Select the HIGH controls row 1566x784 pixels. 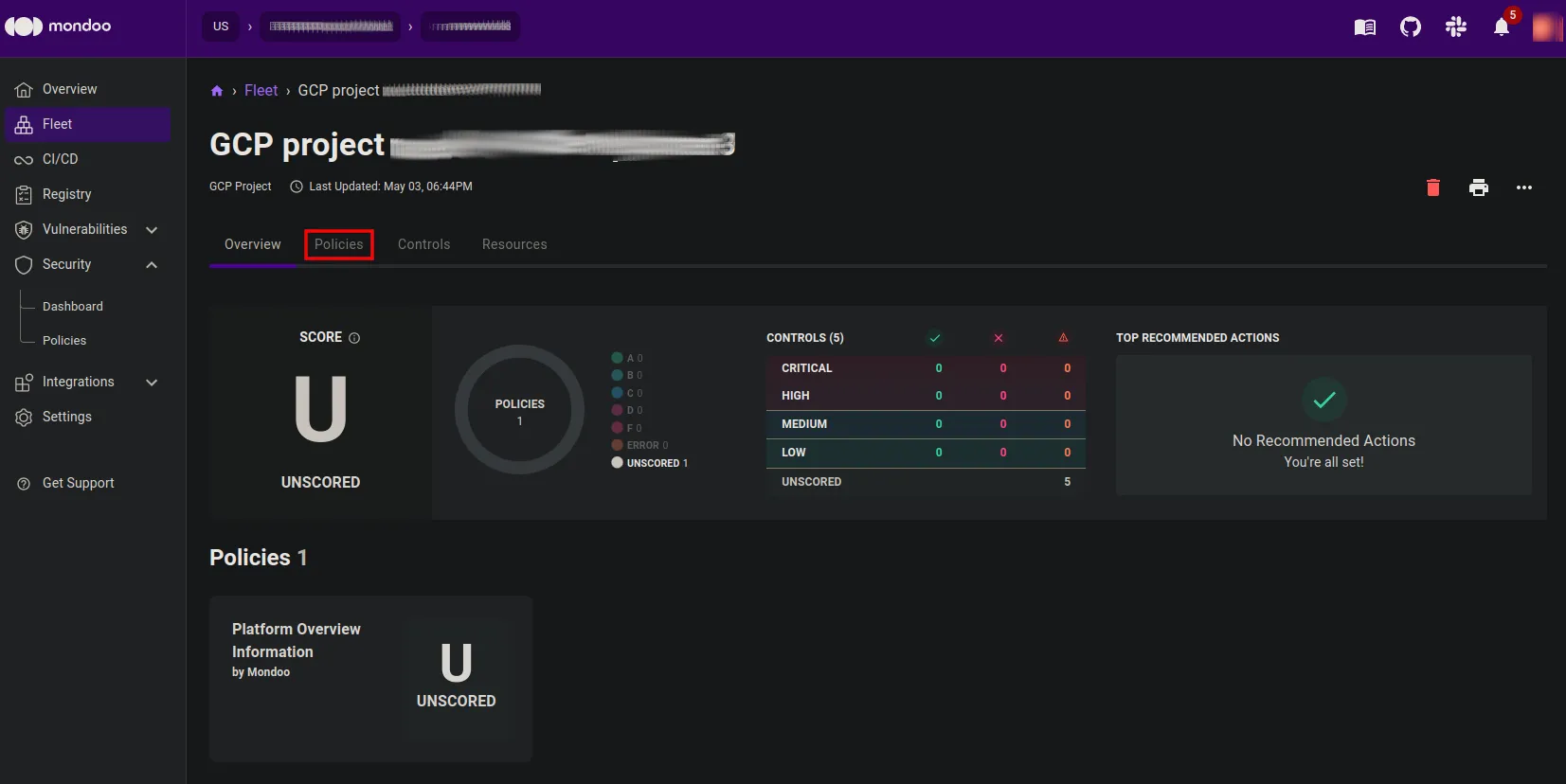pos(926,396)
